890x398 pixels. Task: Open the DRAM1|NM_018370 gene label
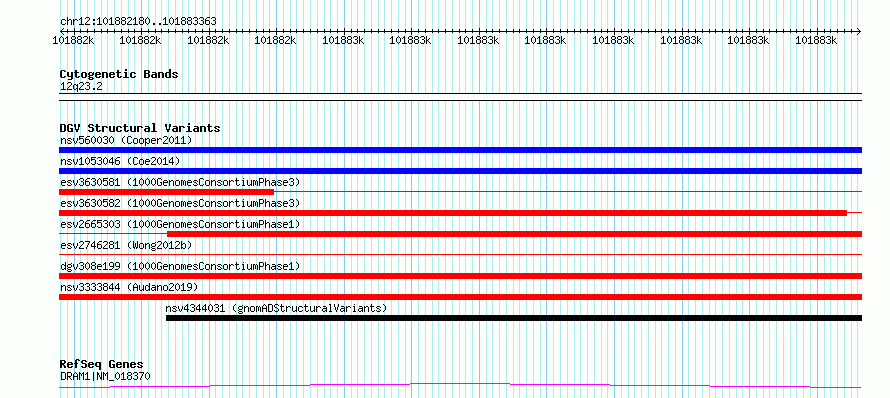click(x=105, y=376)
